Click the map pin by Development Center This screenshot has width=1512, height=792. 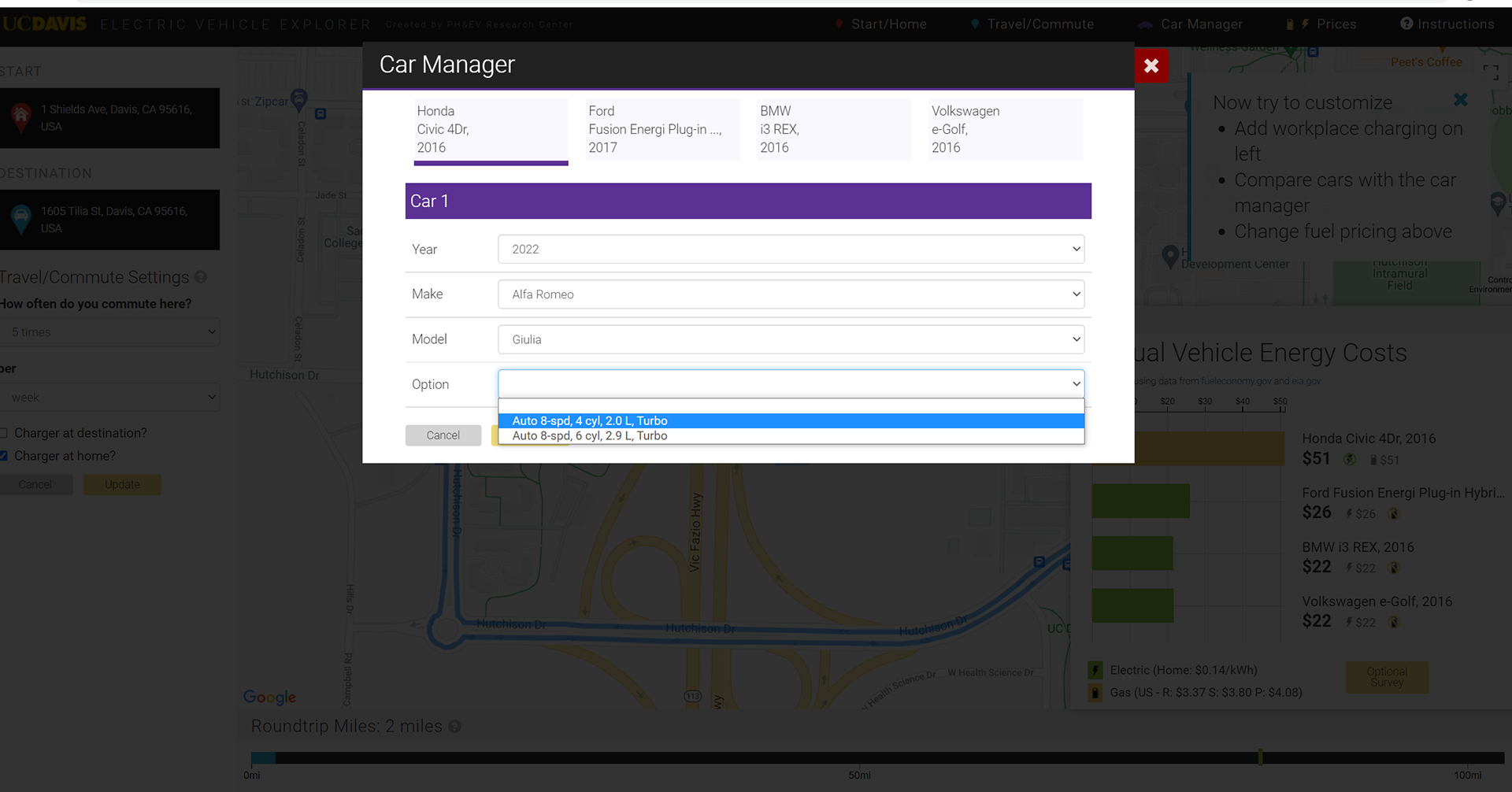(x=1170, y=256)
